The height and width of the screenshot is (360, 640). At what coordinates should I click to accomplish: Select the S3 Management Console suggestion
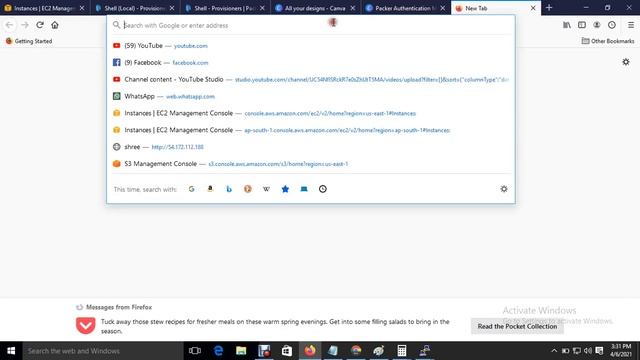tap(311, 164)
